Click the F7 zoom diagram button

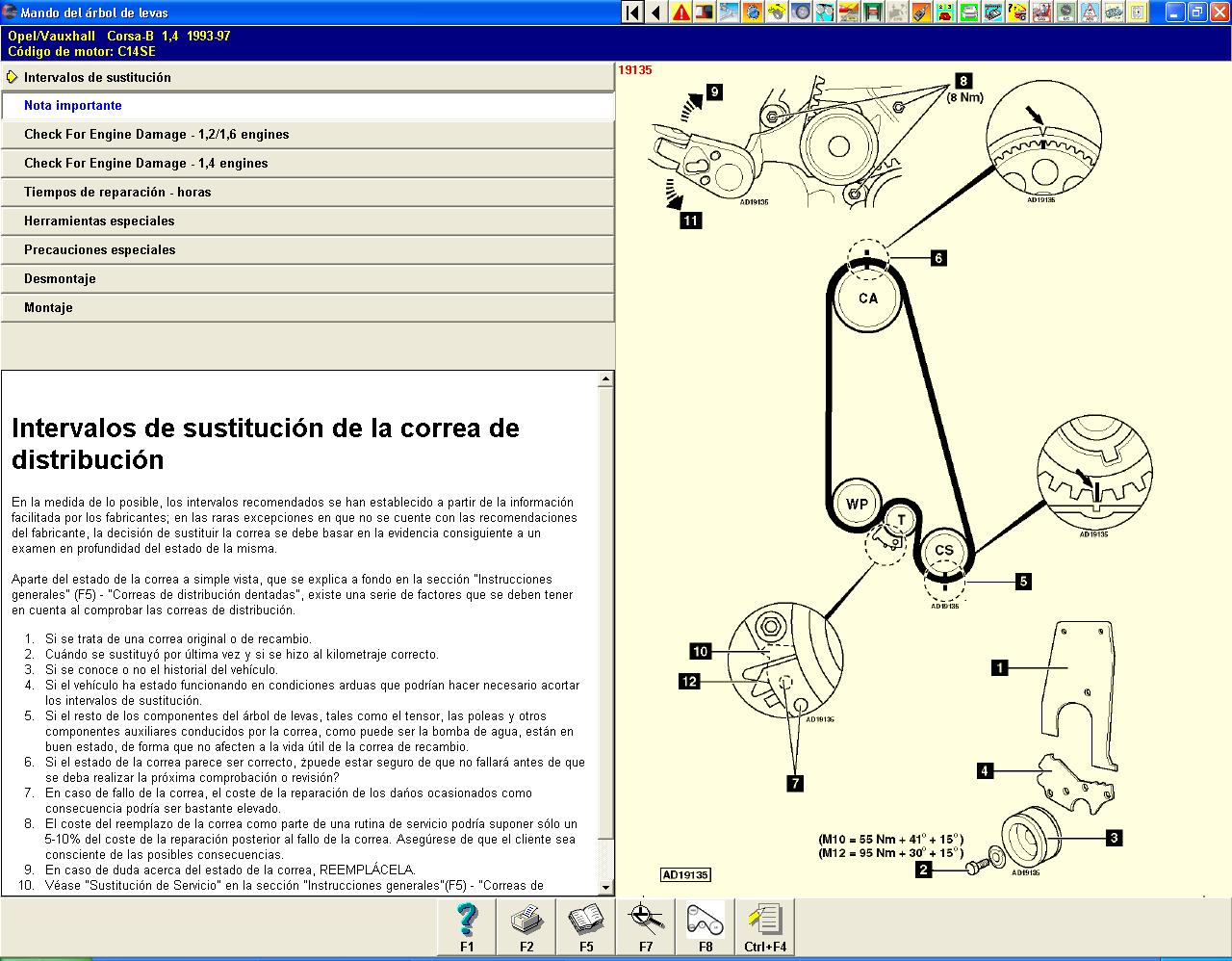click(x=646, y=926)
